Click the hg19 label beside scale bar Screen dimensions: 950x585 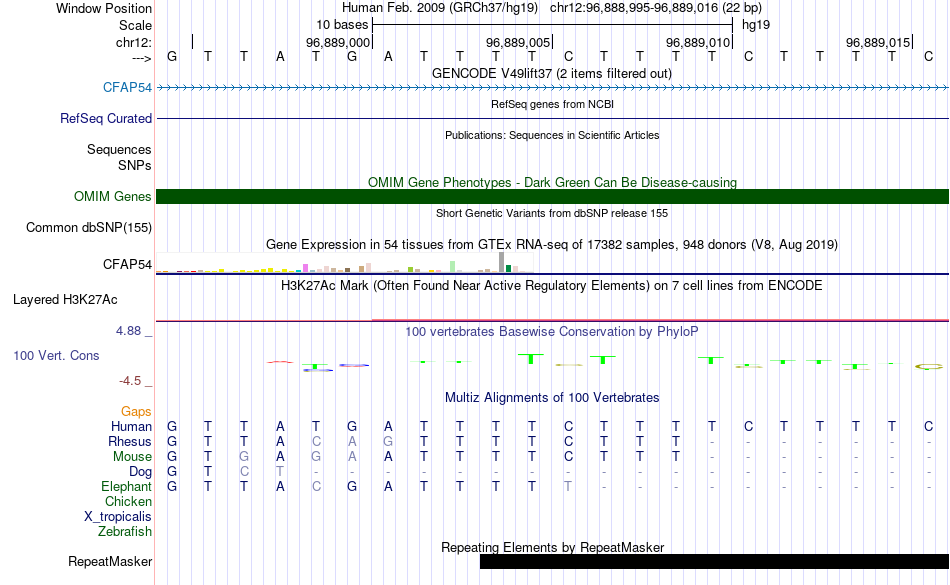tap(756, 25)
